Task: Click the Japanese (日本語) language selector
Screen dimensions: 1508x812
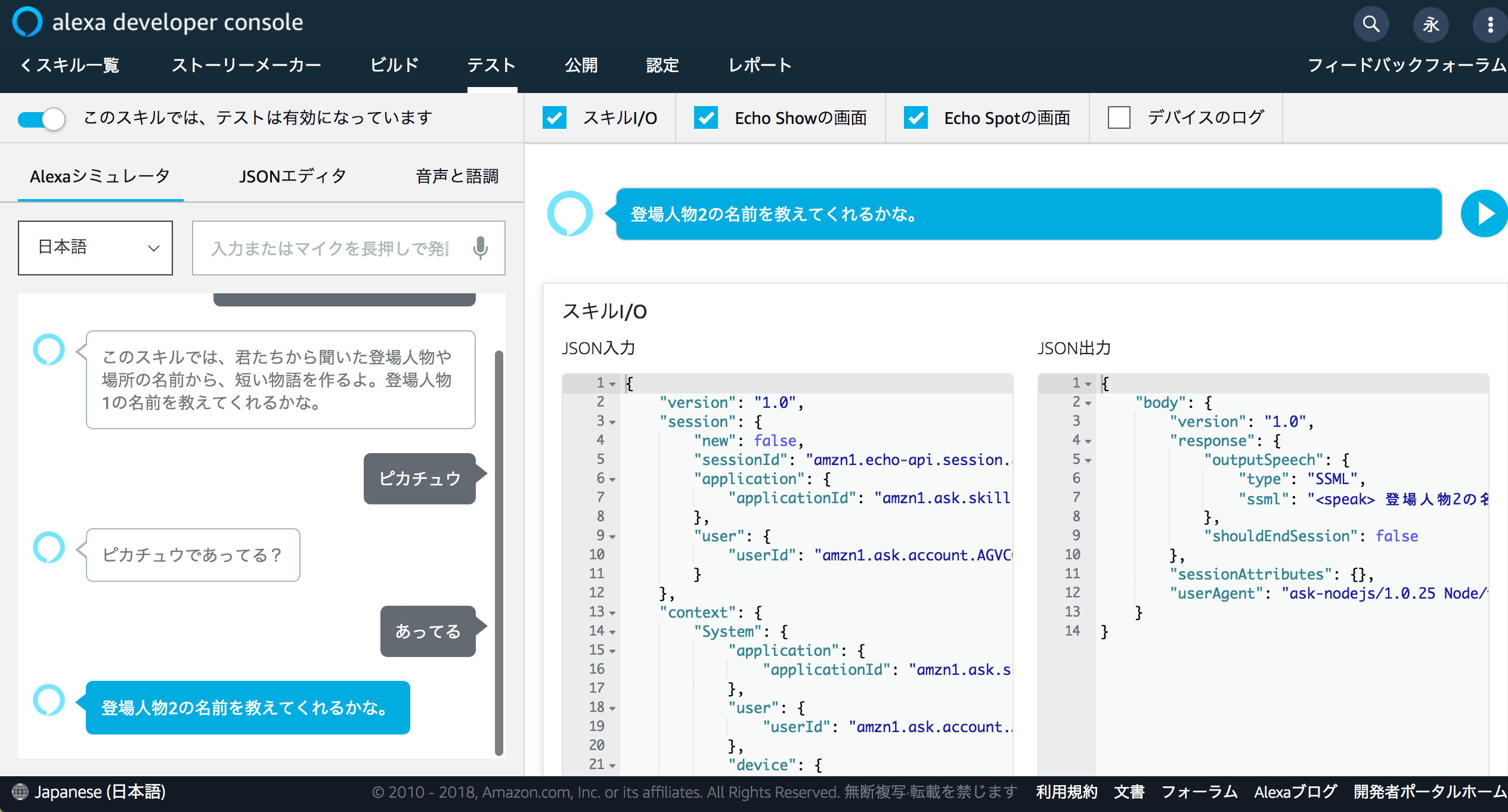Action: click(89, 792)
